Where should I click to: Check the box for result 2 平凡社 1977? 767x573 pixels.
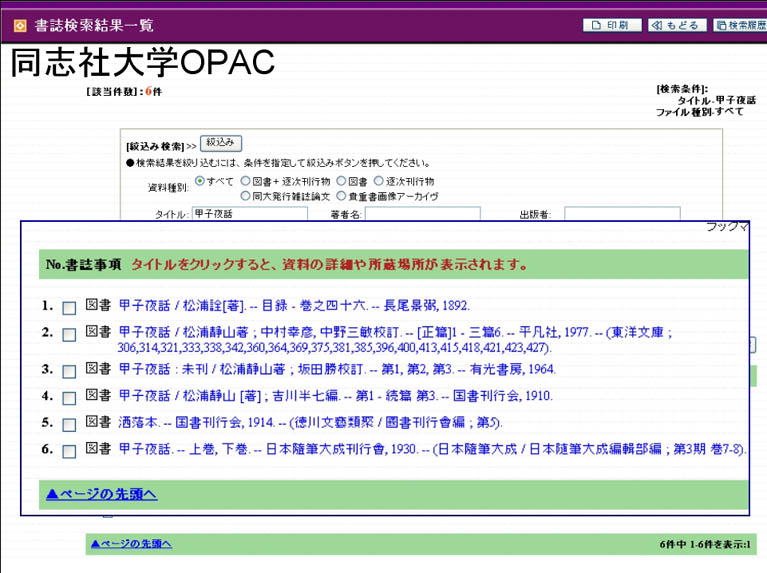(x=69, y=335)
